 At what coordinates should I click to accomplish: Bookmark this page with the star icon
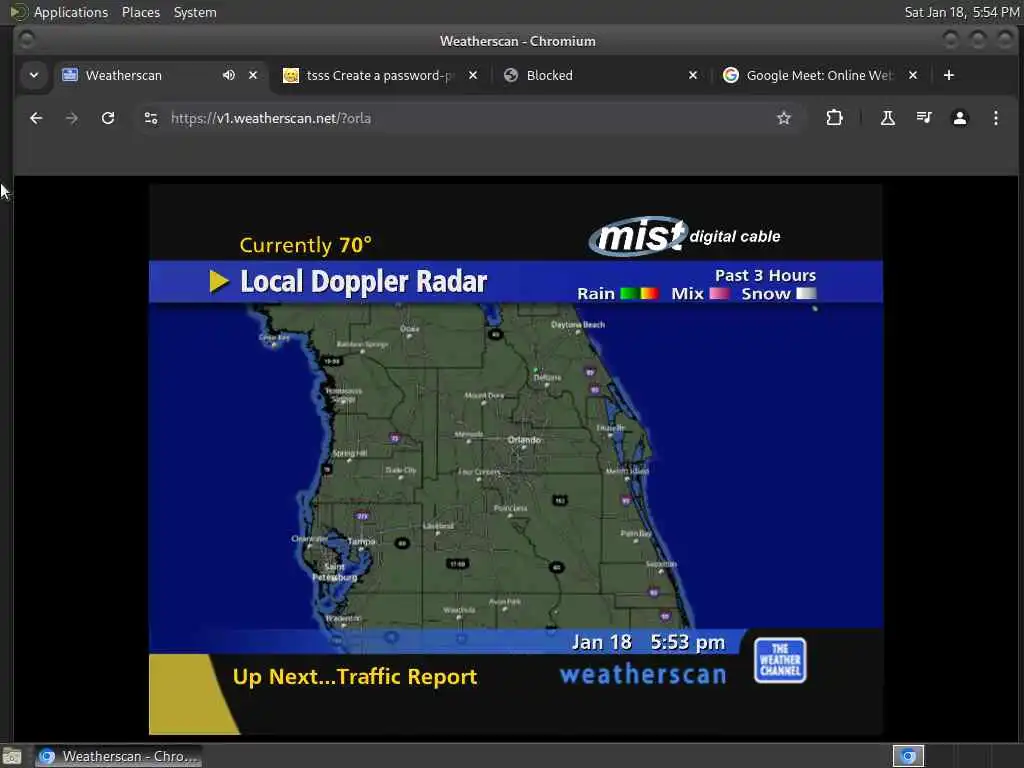pos(784,118)
